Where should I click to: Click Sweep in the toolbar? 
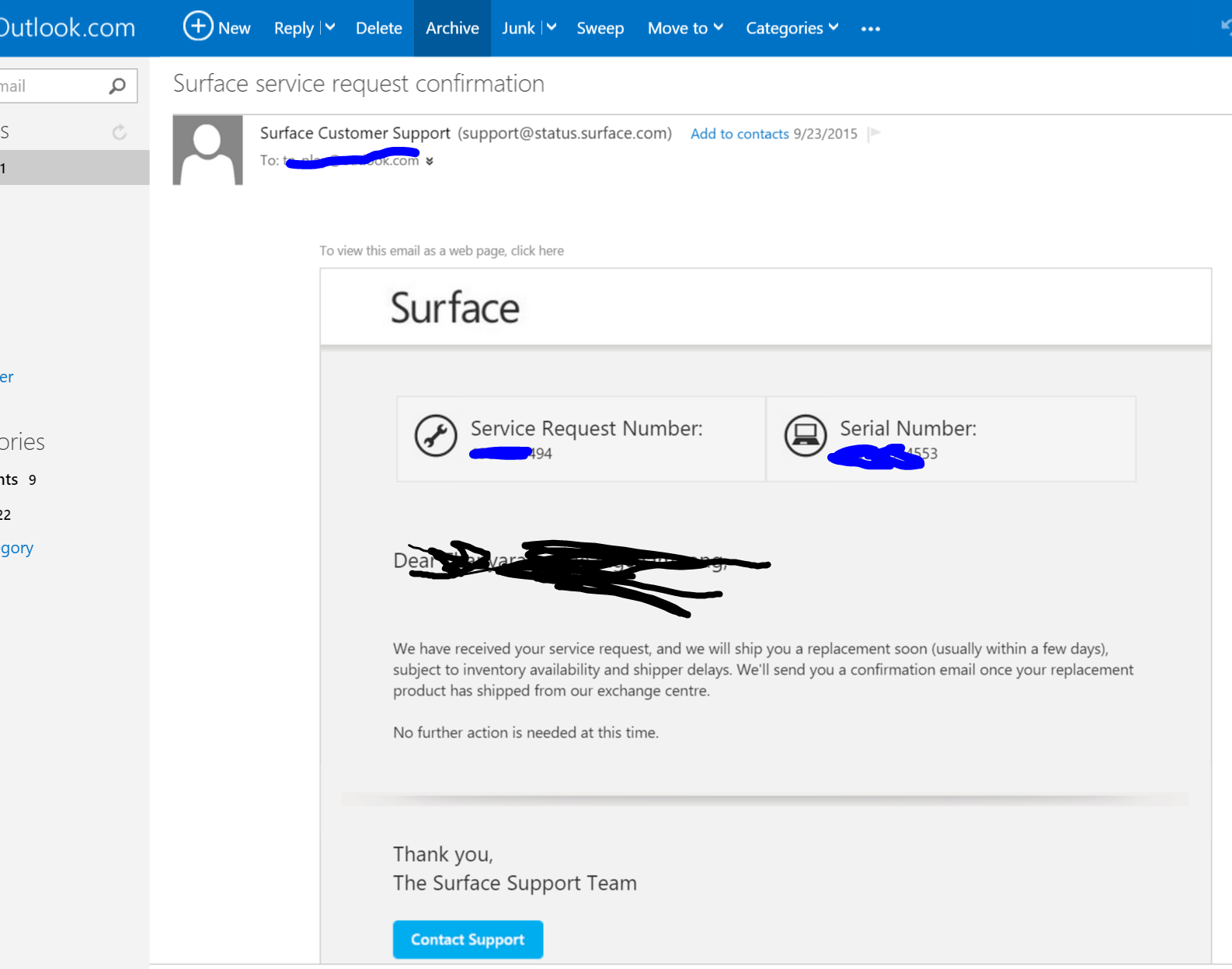pos(600,28)
